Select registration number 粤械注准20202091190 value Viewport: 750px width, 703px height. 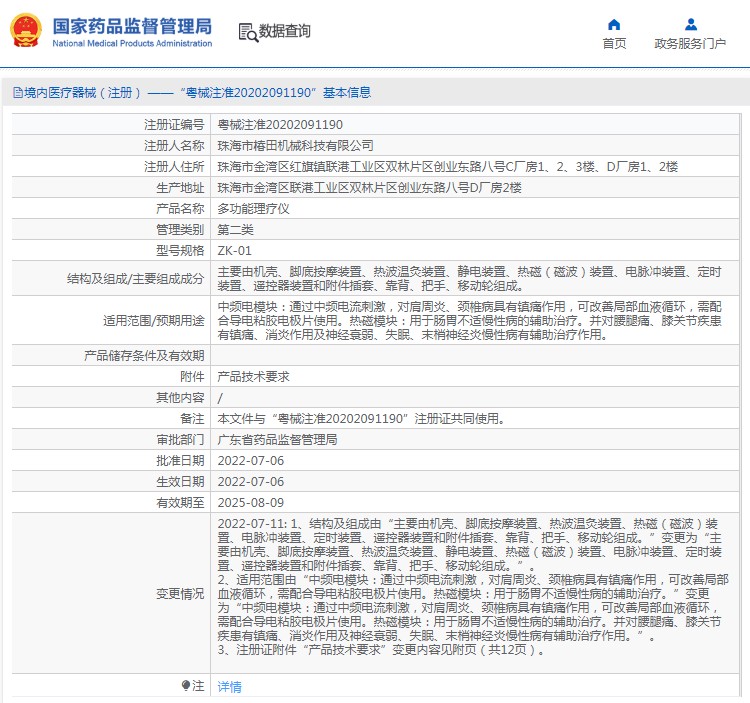[x=280, y=125]
